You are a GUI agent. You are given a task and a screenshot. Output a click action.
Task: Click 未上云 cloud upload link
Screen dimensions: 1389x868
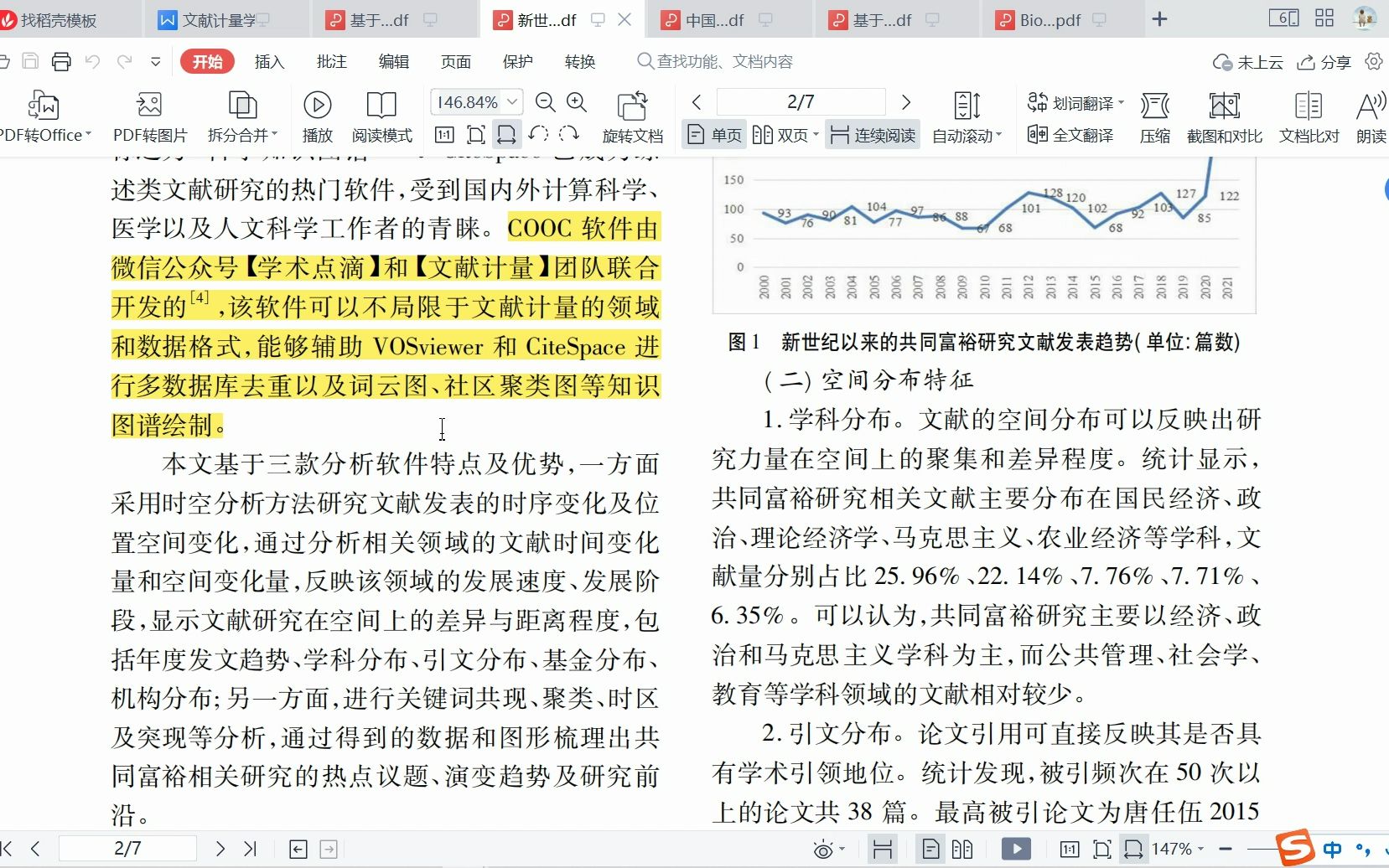point(1248,61)
